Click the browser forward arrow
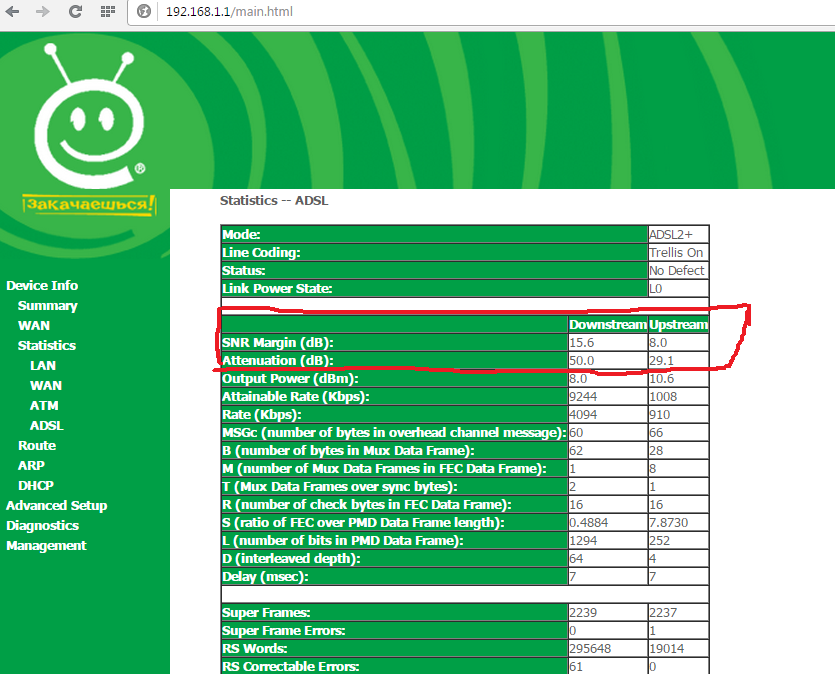Image resolution: width=835 pixels, height=674 pixels. tap(43, 12)
